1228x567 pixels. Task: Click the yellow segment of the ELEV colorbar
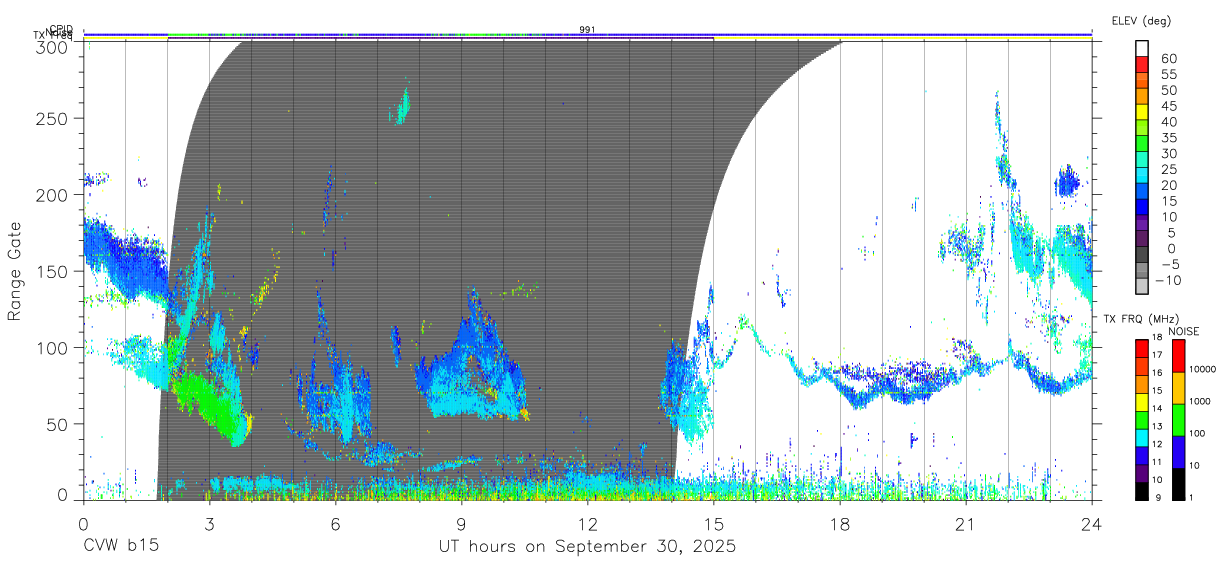point(1142,113)
